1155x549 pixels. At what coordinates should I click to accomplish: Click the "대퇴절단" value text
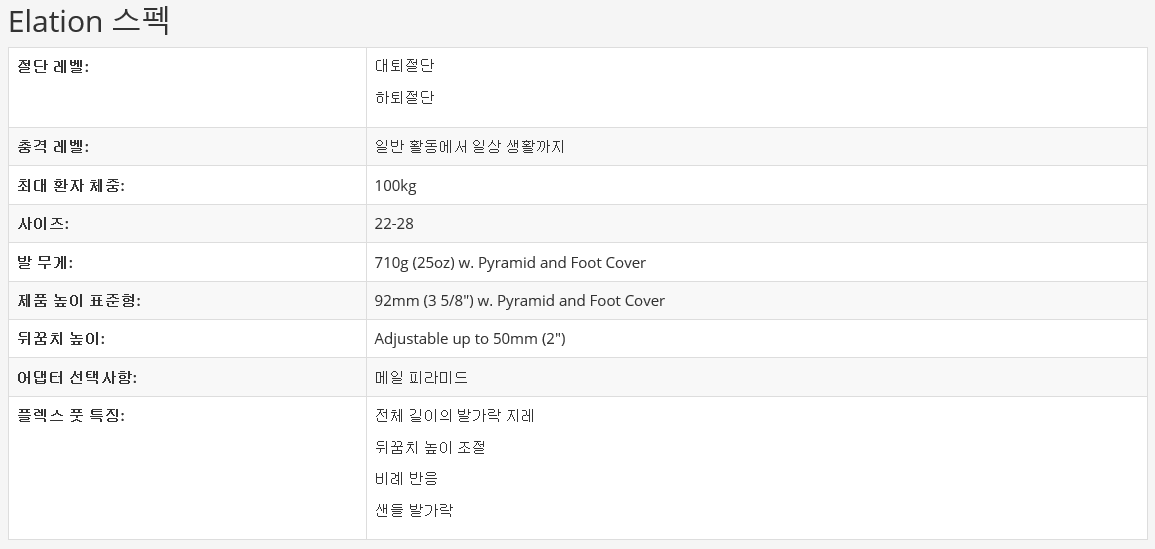pyautogui.click(x=404, y=66)
